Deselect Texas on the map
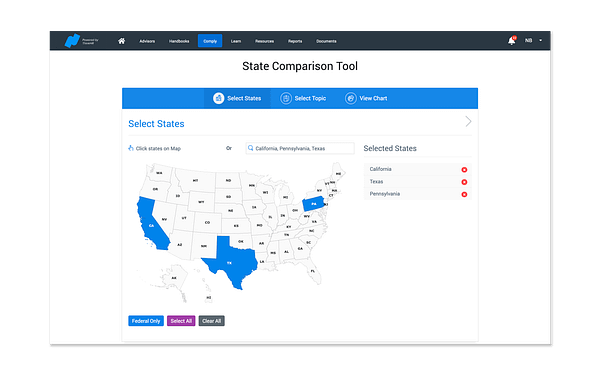 pyautogui.click(x=230, y=262)
